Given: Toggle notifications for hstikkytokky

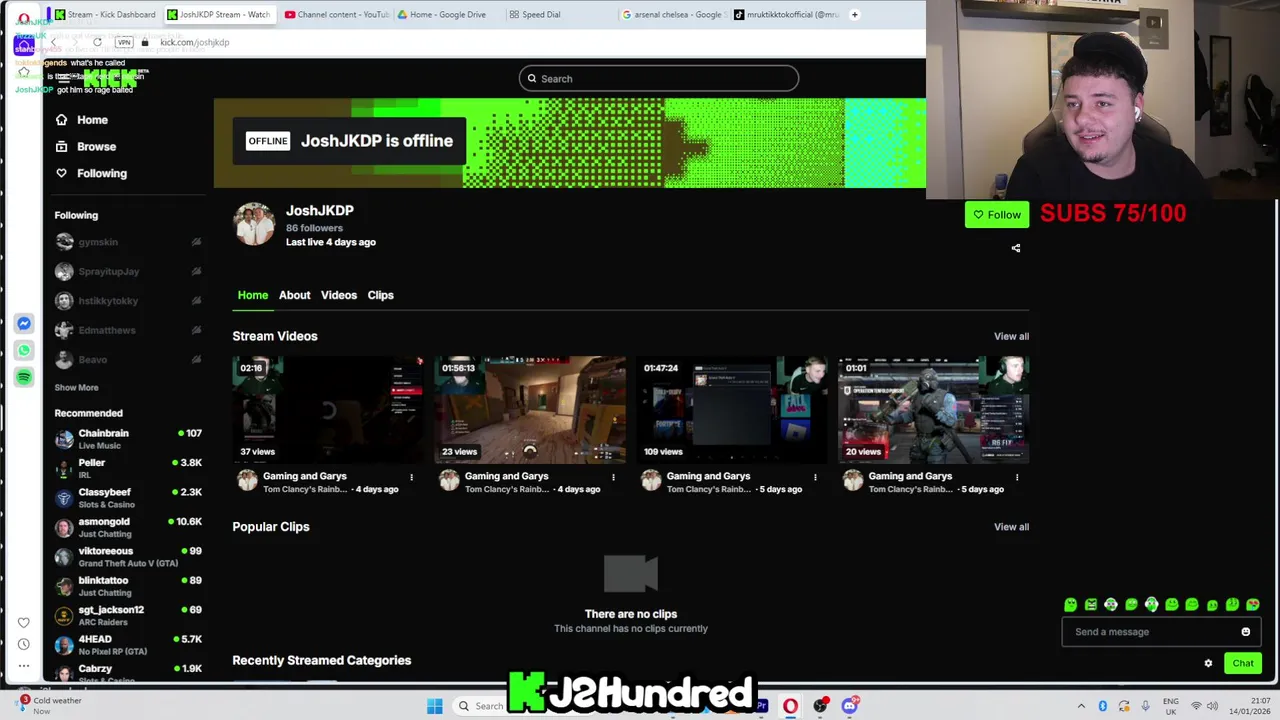Looking at the screenshot, I should pyautogui.click(x=196, y=300).
